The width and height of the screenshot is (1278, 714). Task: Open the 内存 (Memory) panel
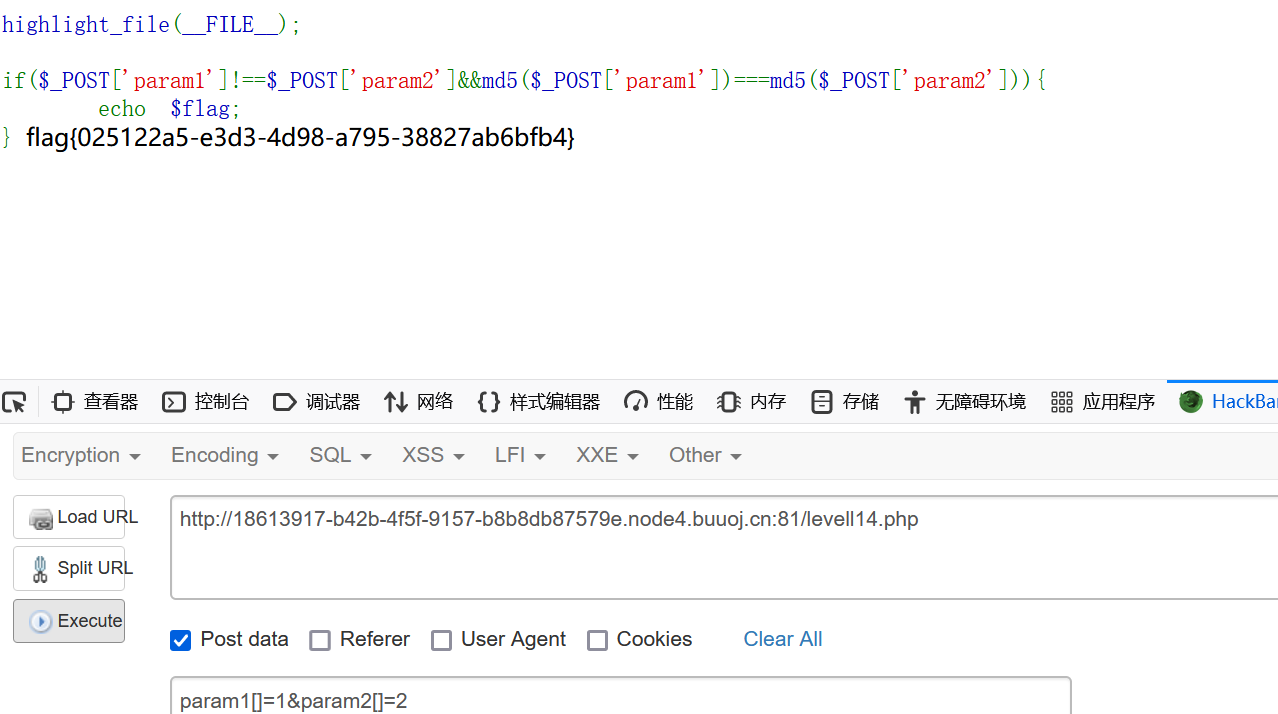(751, 401)
